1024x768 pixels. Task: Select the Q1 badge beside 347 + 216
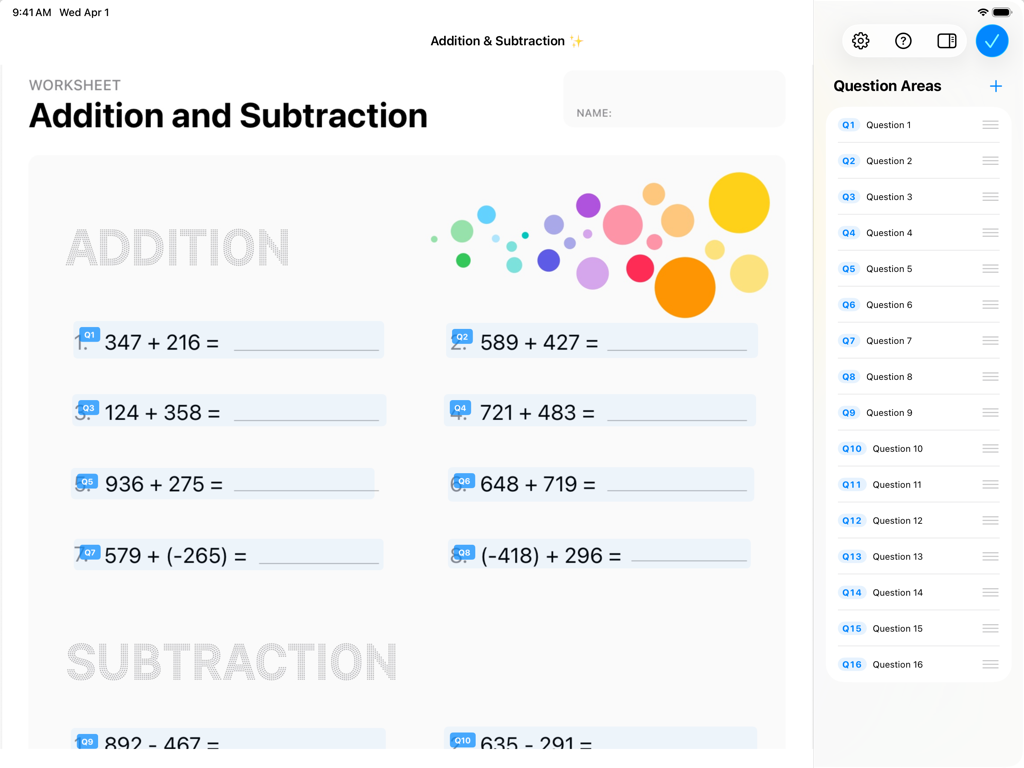[x=88, y=333]
